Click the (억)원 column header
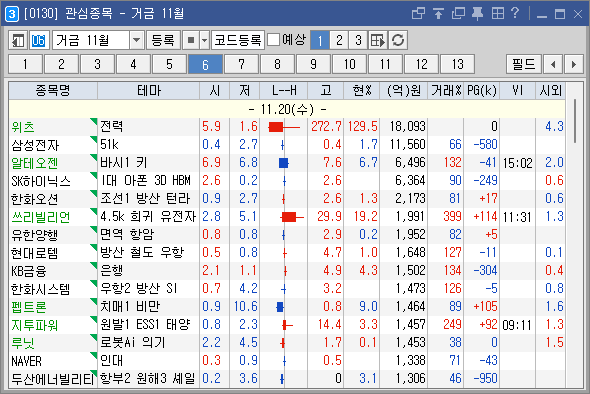 (403, 91)
